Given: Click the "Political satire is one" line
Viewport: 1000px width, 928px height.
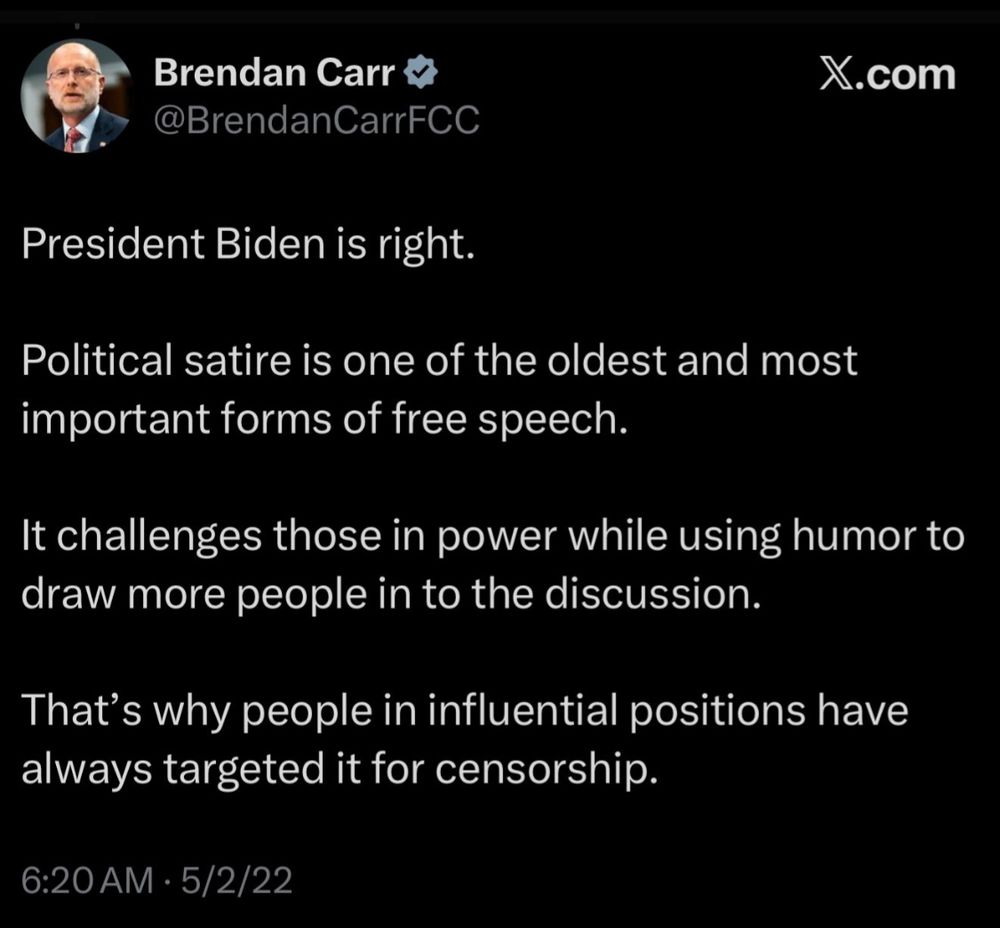Looking at the screenshot, I should point(439,360).
